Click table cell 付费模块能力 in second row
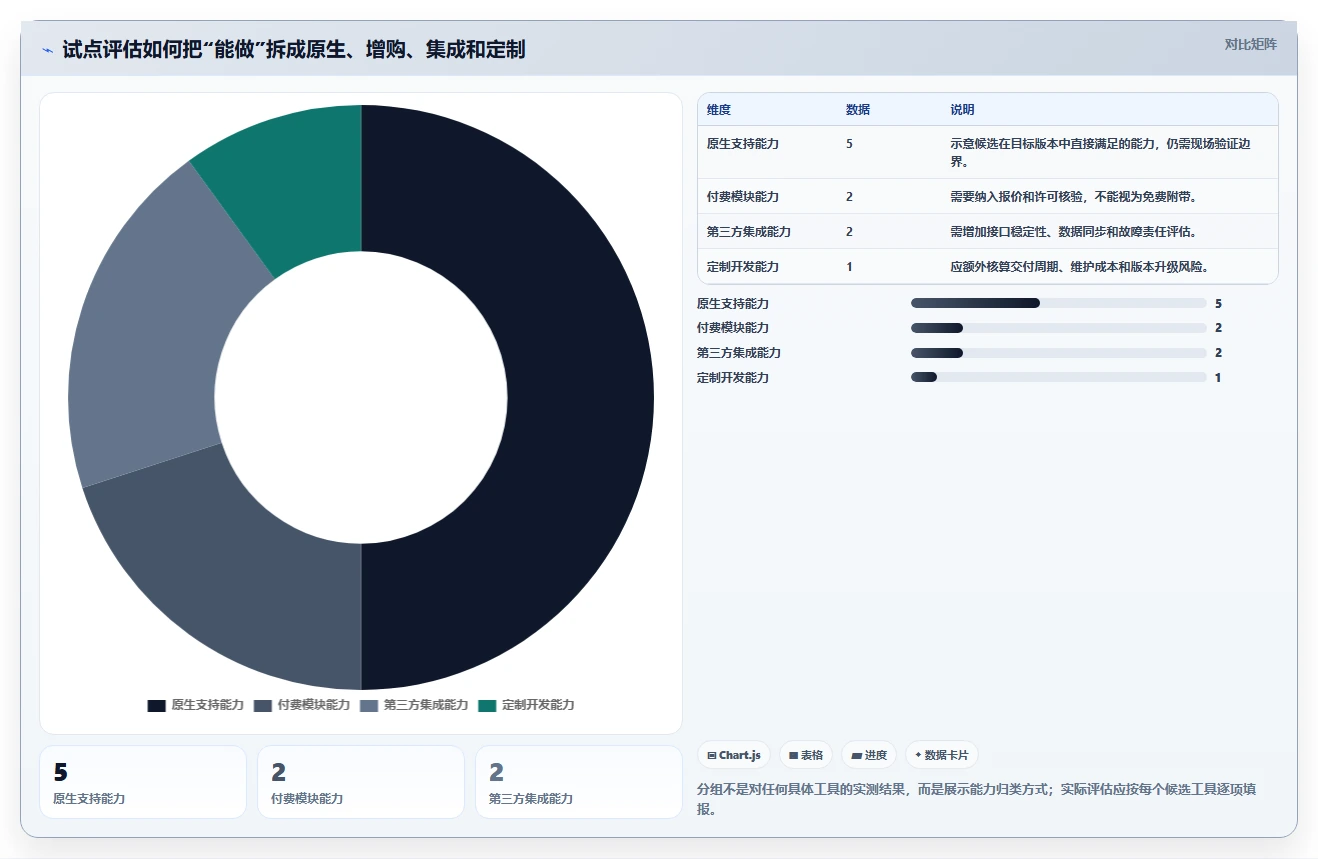 [x=743, y=196]
